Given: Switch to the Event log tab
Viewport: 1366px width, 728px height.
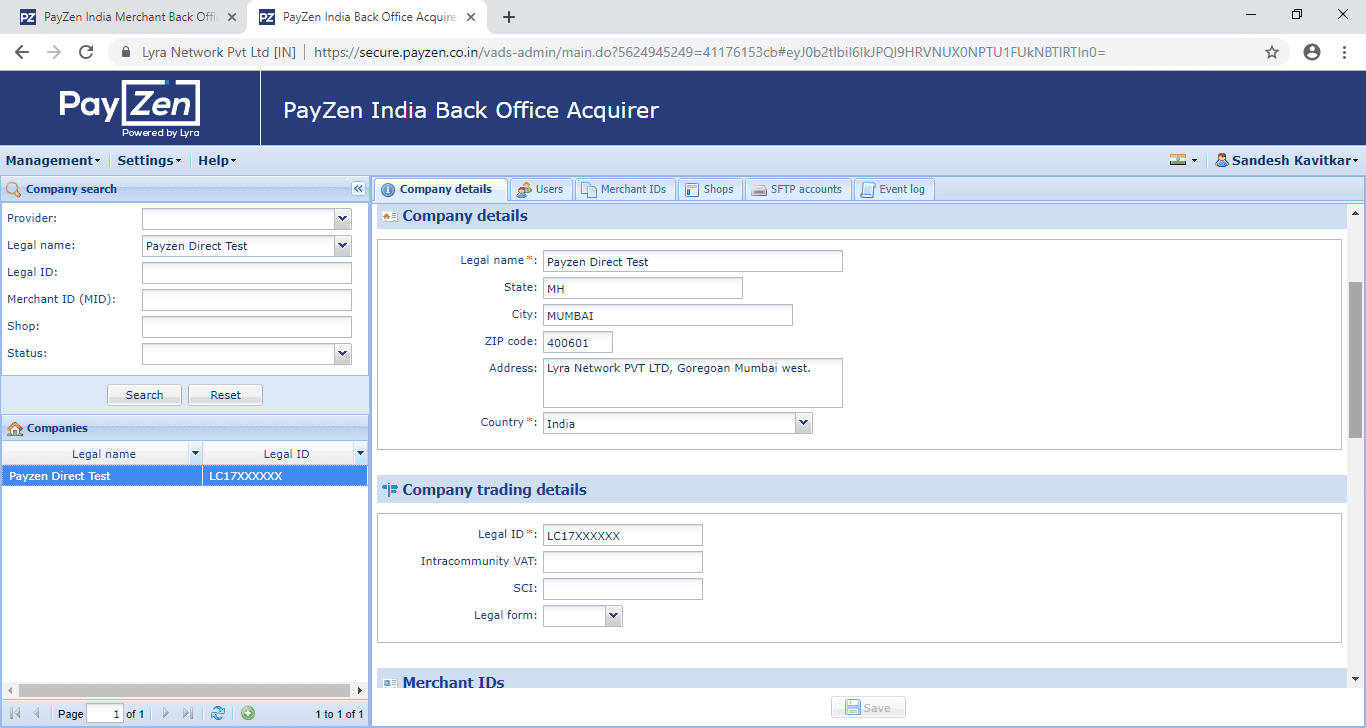Looking at the screenshot, I should tap(894, 189).
